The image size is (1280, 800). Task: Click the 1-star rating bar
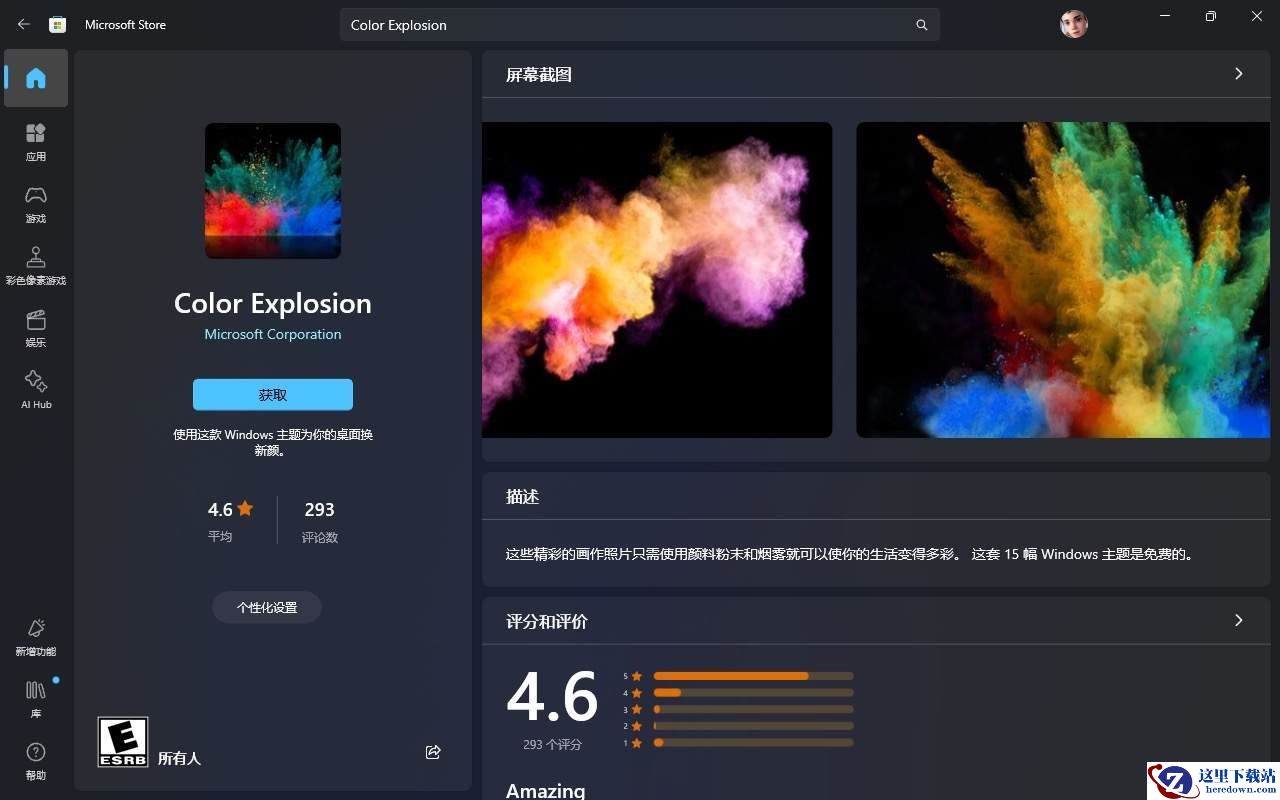pyautogui.click(x=753, y=743)
